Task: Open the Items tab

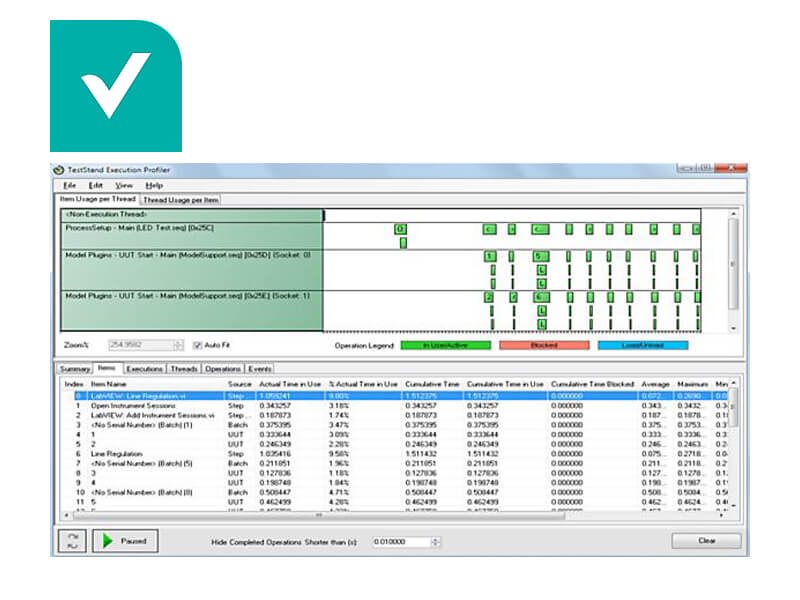Action: point(107,368)
